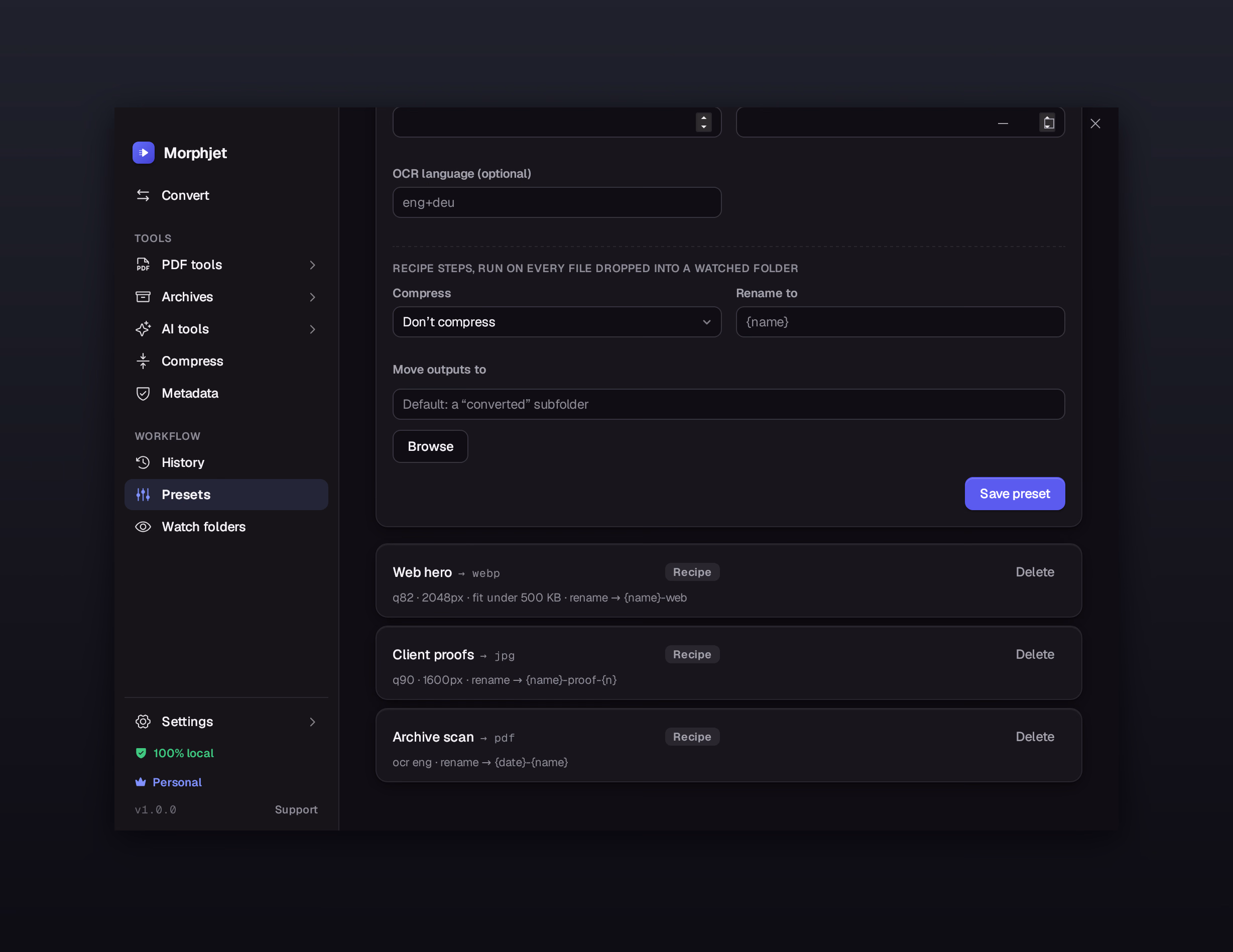Screen dimensions: 1233x952
Task: Delete the Archive scan preset
Action: coord(1035,737)
